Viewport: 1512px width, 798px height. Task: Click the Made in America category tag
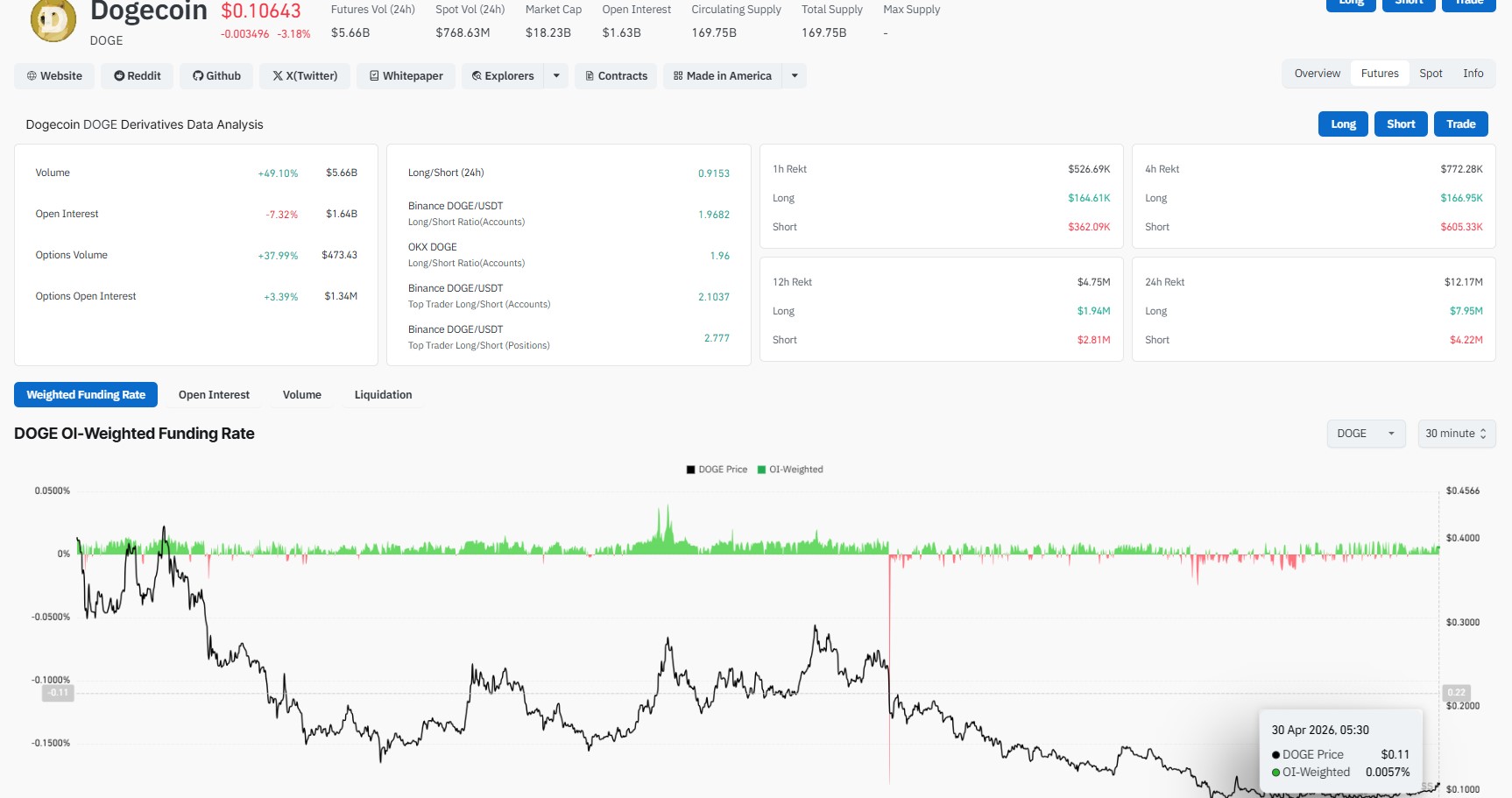coord(722,76)
